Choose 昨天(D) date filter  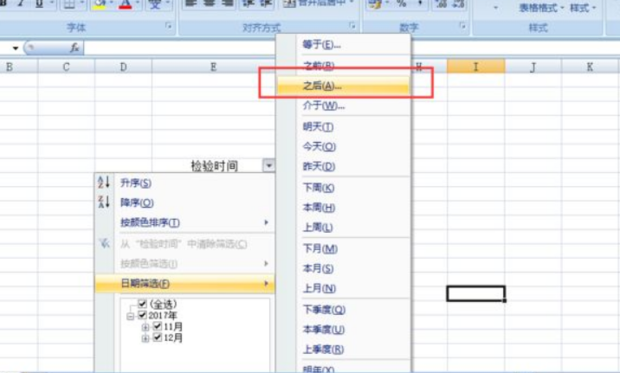click(343, 167)
